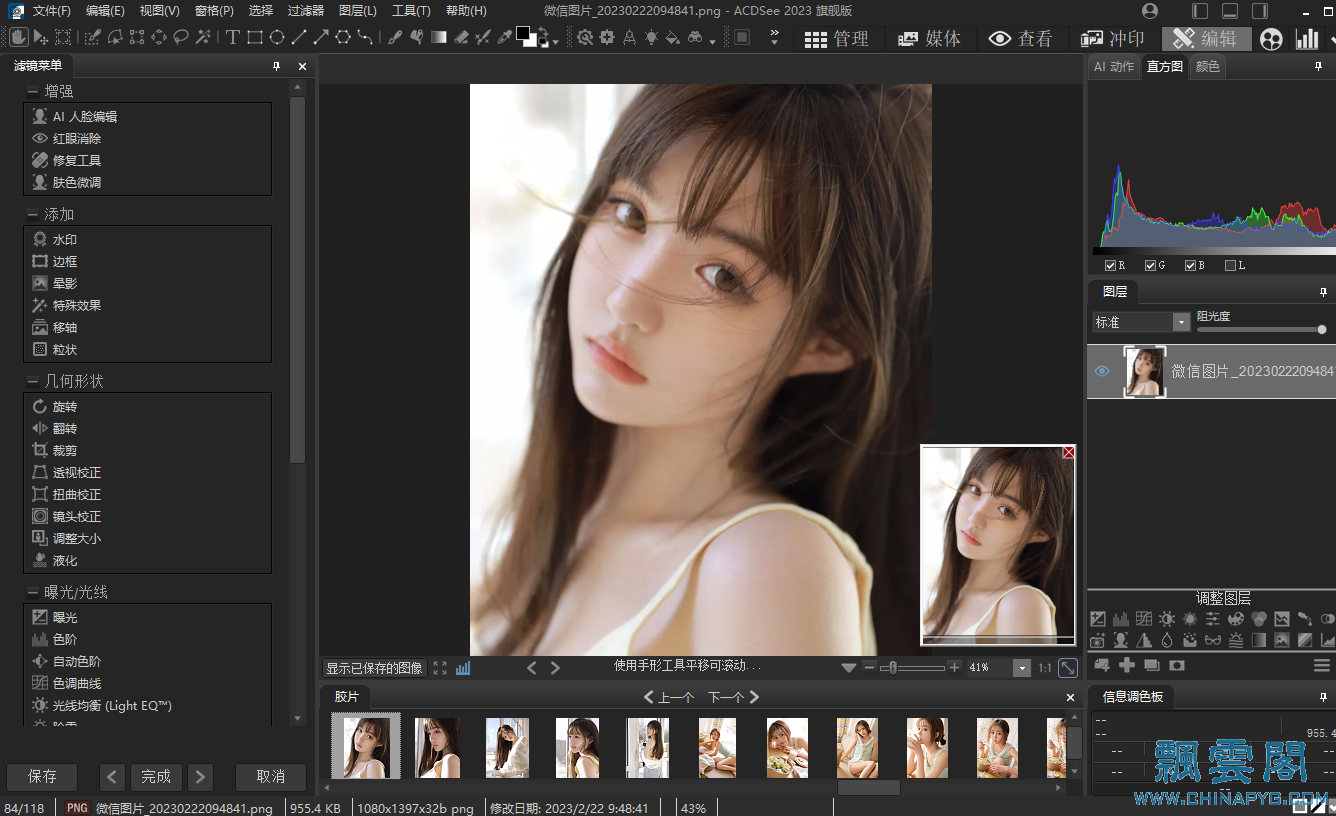Switch to the 颜色 tab
Viewport: 1336px width, 816px height.
coord(1208,66)
